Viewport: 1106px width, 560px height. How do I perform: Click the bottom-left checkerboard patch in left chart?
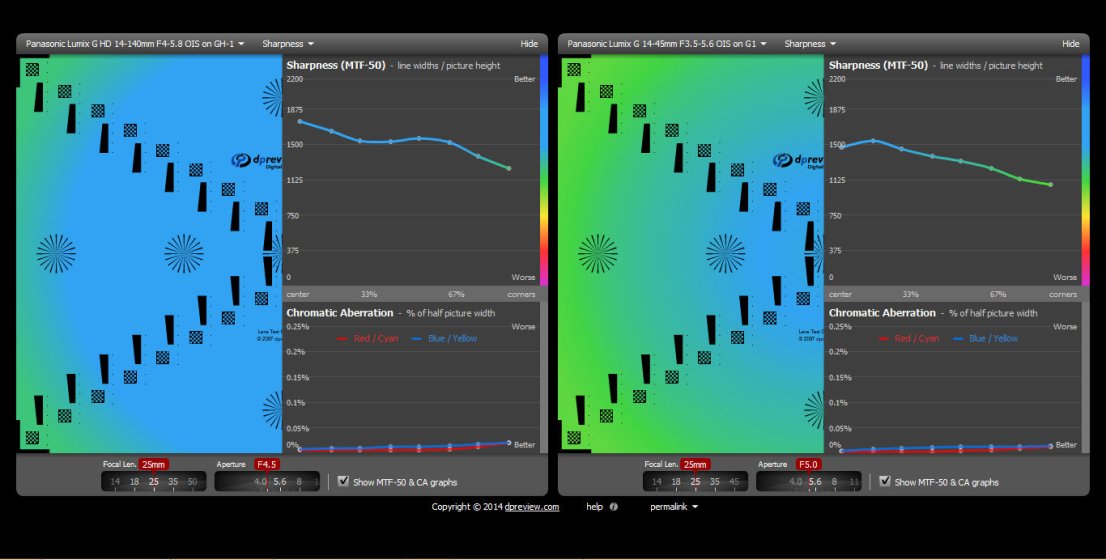32,438
